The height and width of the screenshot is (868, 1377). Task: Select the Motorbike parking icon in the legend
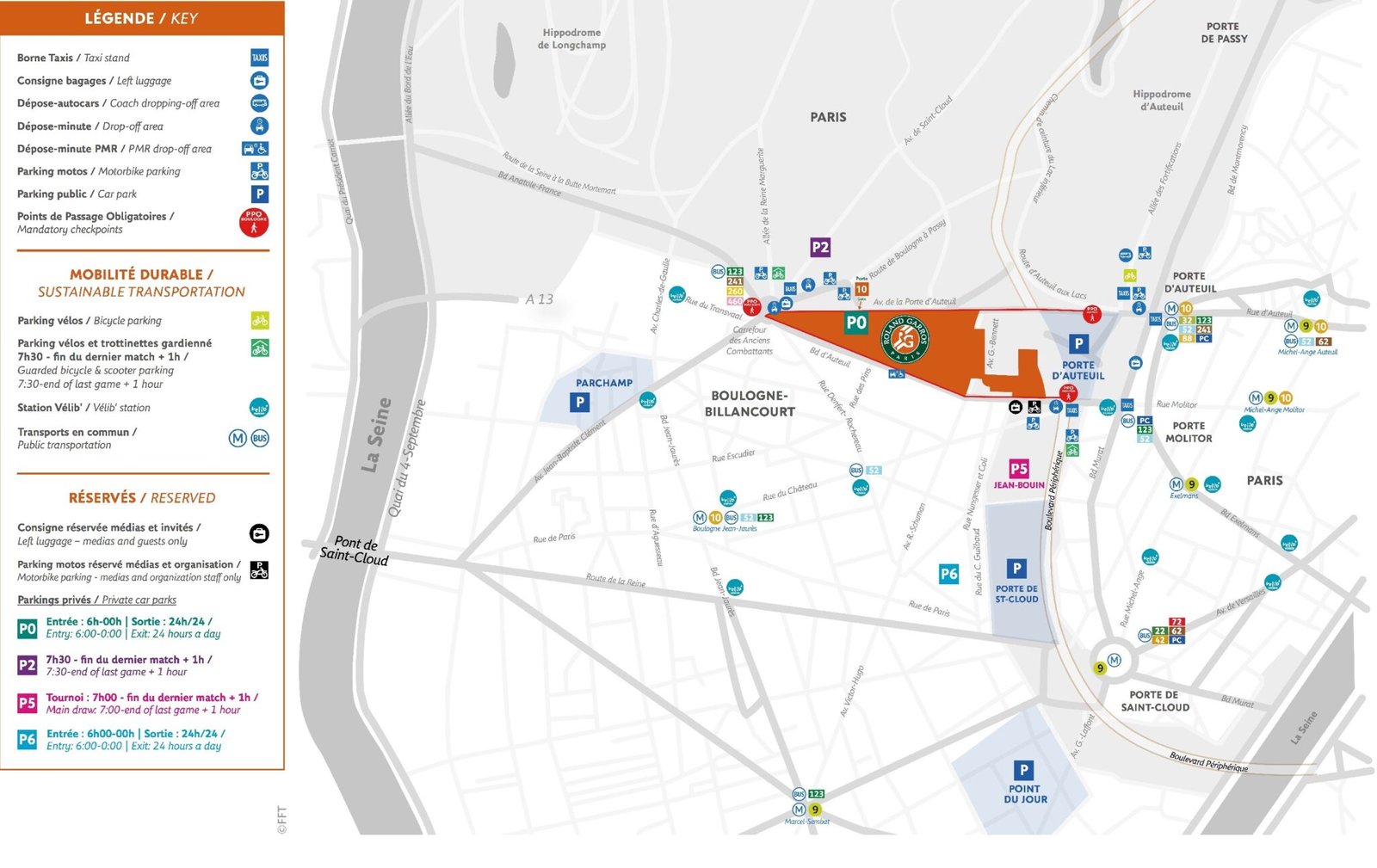(x=259, y=171)
